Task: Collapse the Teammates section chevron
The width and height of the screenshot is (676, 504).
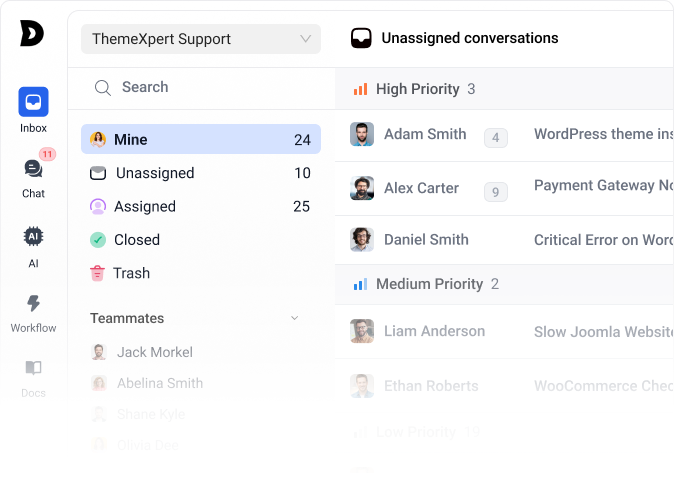Action: [294, 318]
